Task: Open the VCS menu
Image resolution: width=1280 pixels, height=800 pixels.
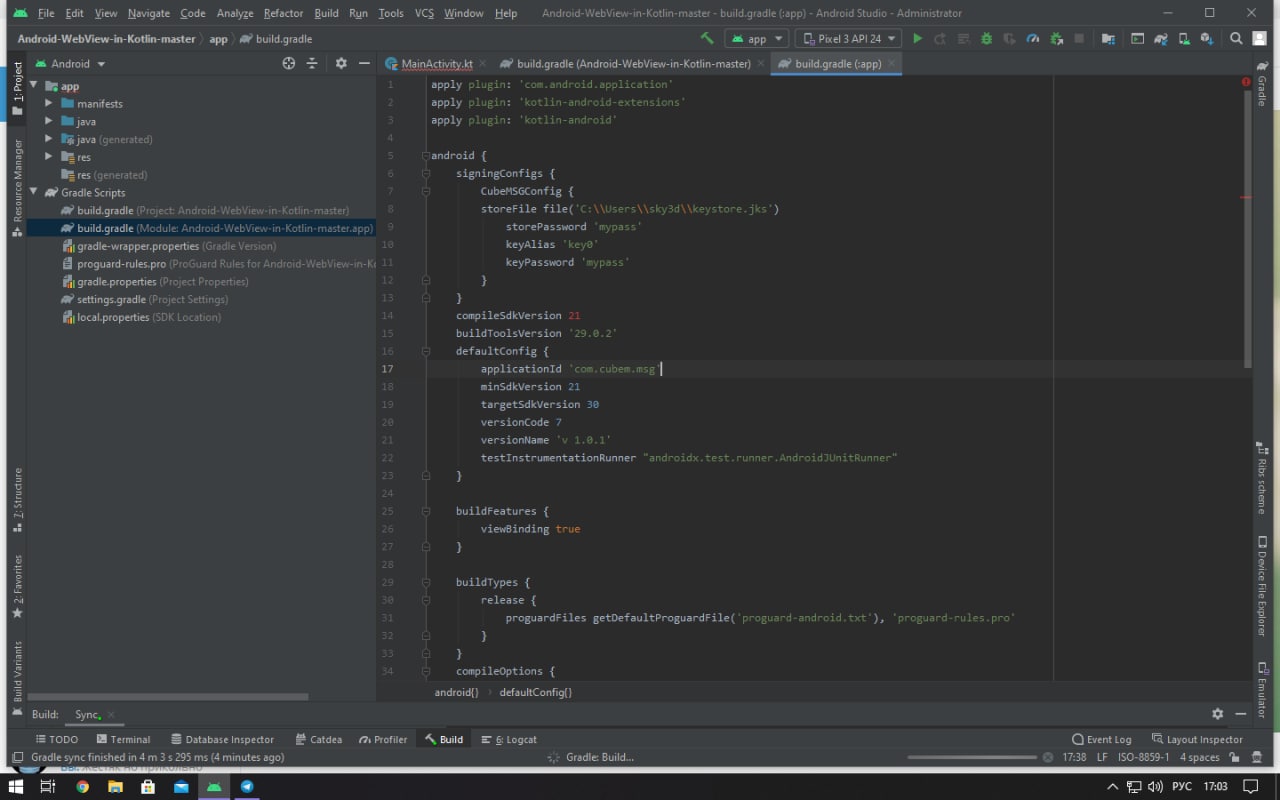Action: point(424,13)
